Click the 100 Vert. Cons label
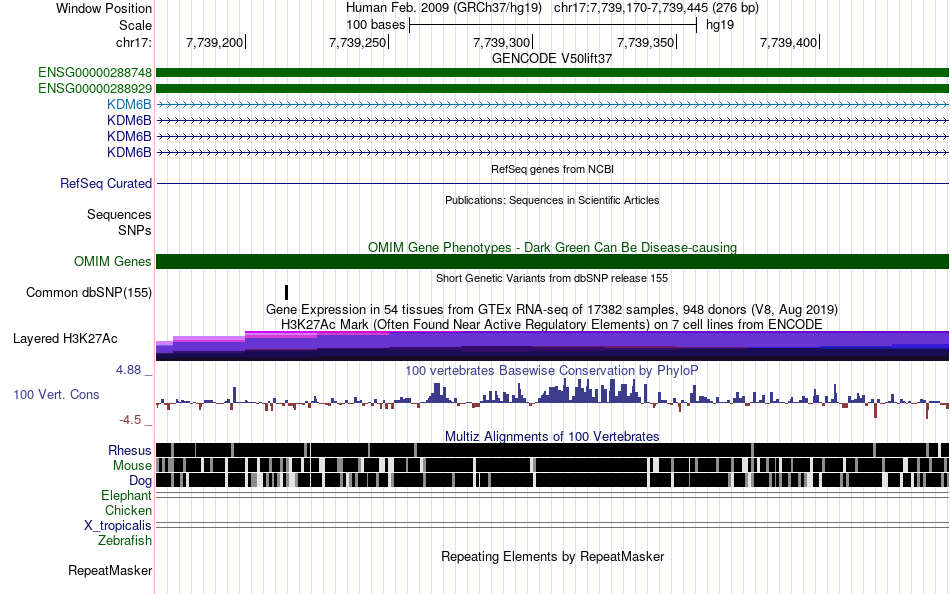 coord(56,395)
